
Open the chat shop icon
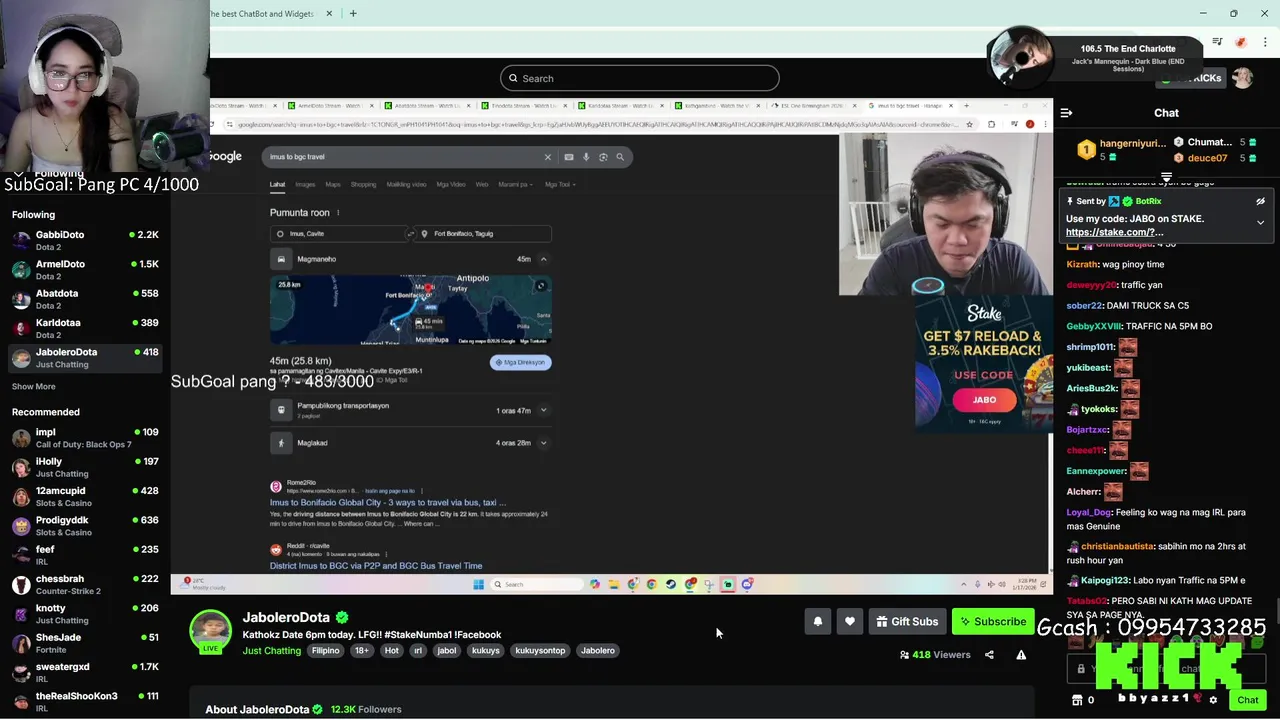pyautogui.click(x=1077, y=700)
